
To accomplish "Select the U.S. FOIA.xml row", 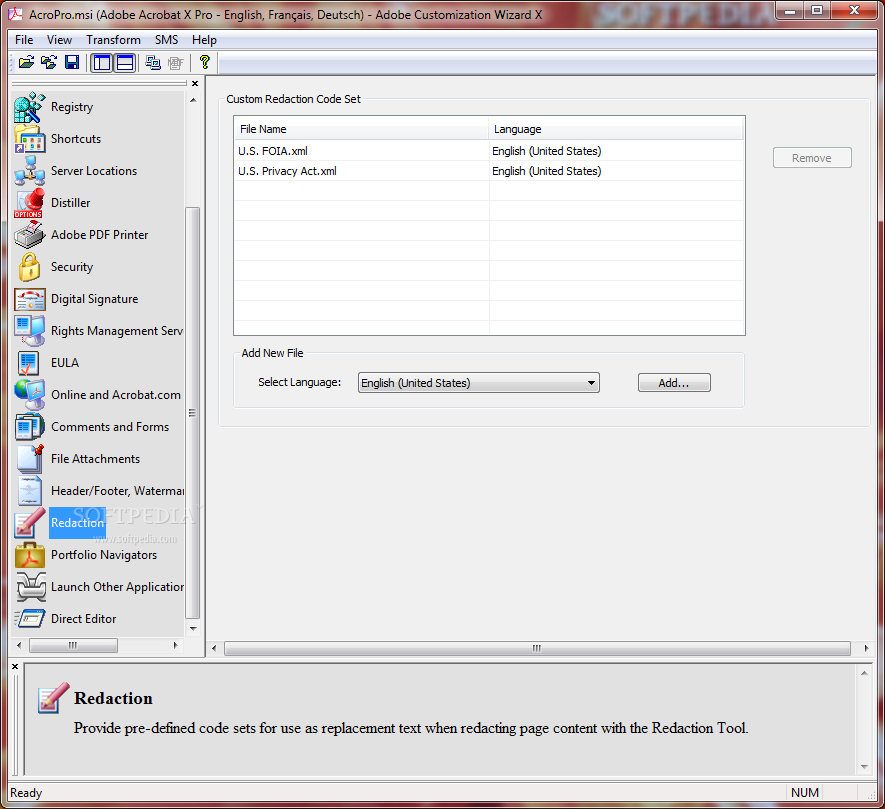I will [489, 151].
